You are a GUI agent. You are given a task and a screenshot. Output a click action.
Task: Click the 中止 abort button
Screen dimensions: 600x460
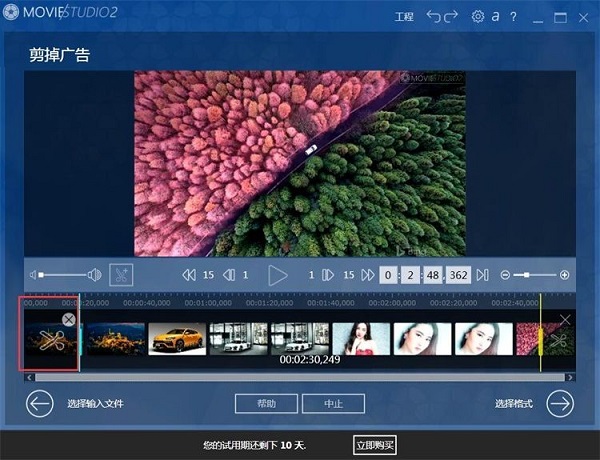[333, 404]
